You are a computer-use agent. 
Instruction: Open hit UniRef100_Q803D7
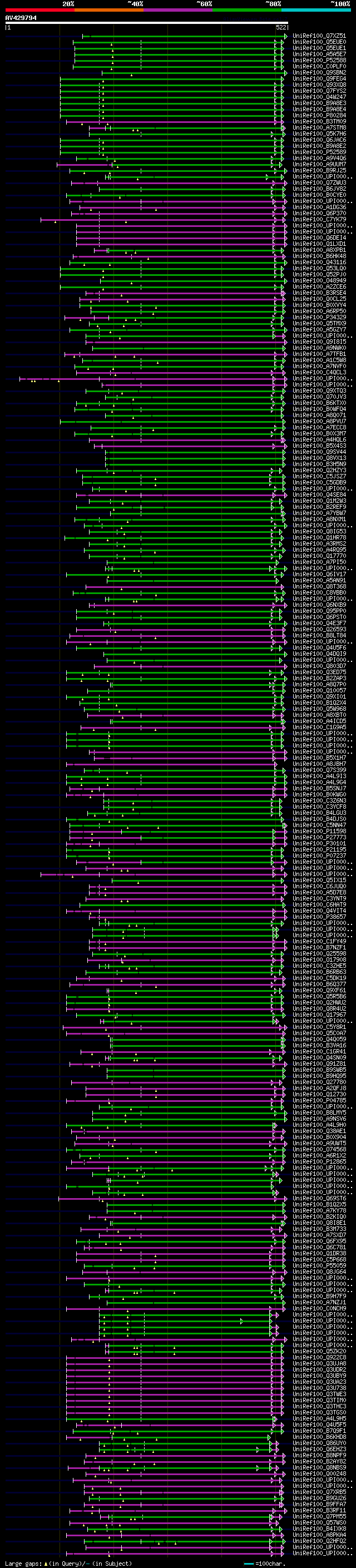point(319,666)
